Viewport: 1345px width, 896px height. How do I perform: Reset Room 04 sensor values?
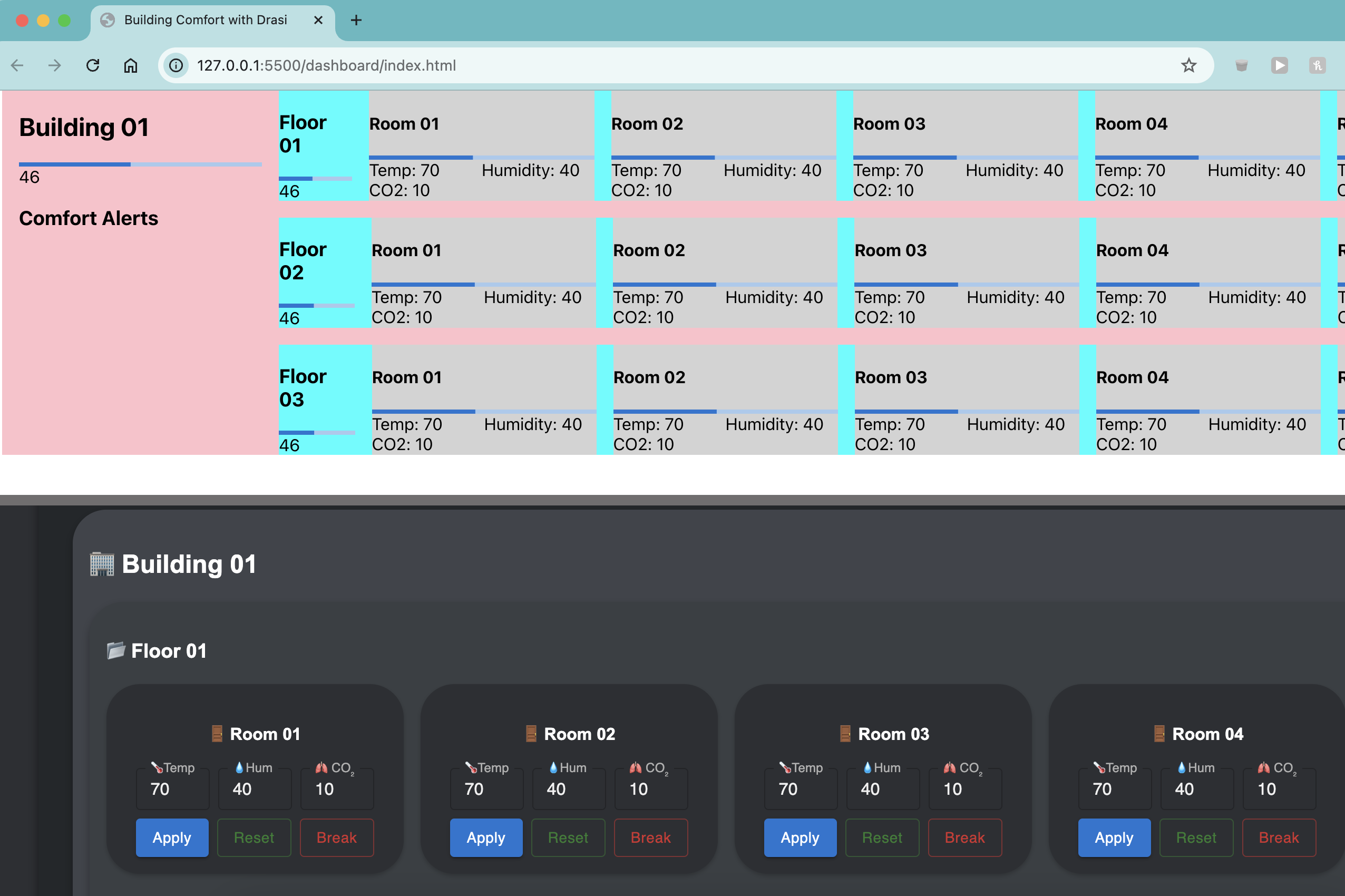click(1196, 837)
